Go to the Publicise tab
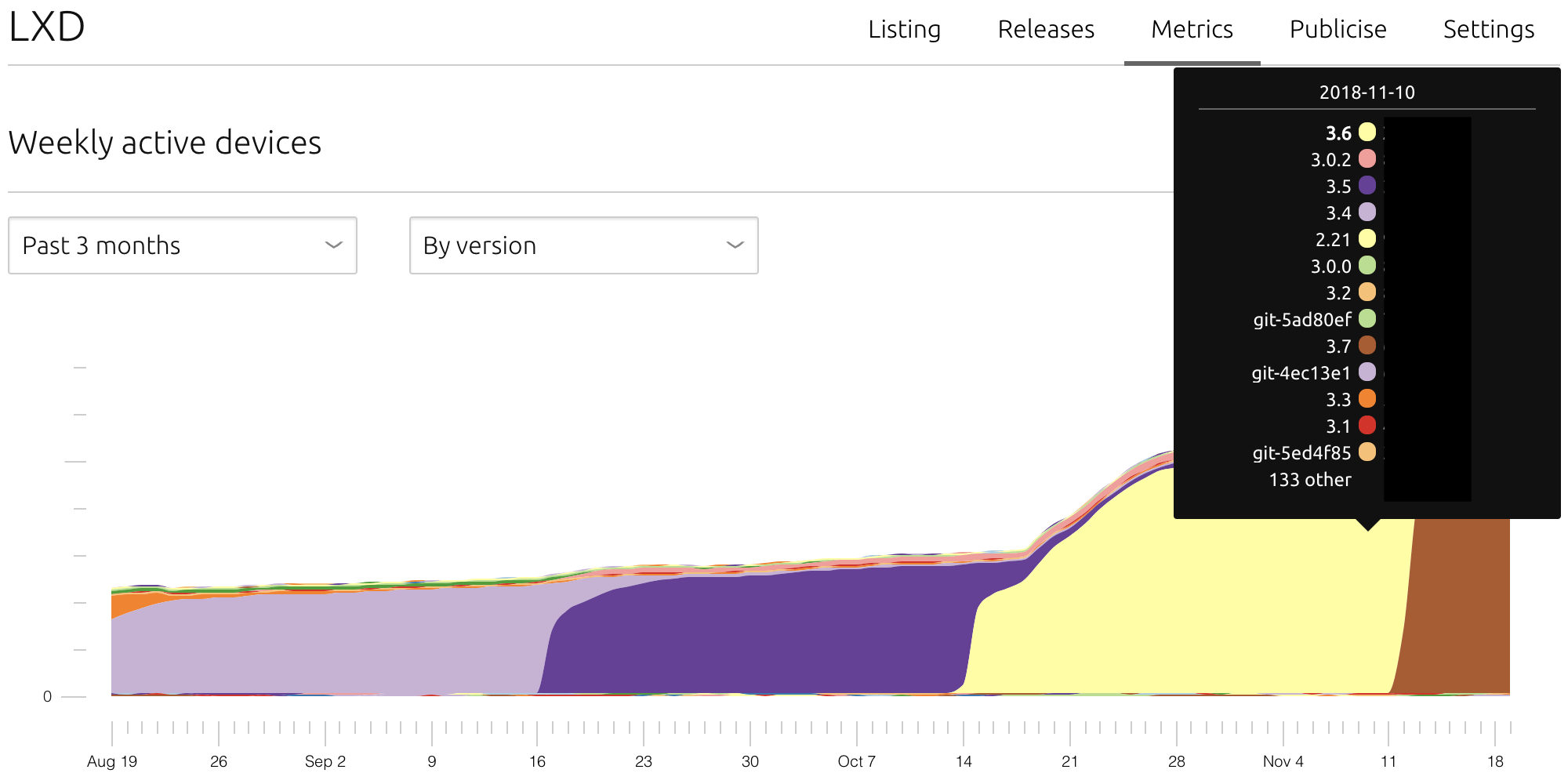Screen dimensions: 1568x784 coord(1338,30)
